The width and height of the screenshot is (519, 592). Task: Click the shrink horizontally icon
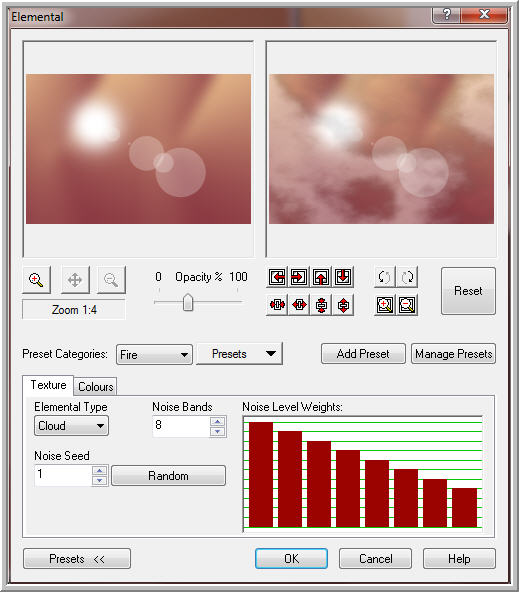(277, 305)
